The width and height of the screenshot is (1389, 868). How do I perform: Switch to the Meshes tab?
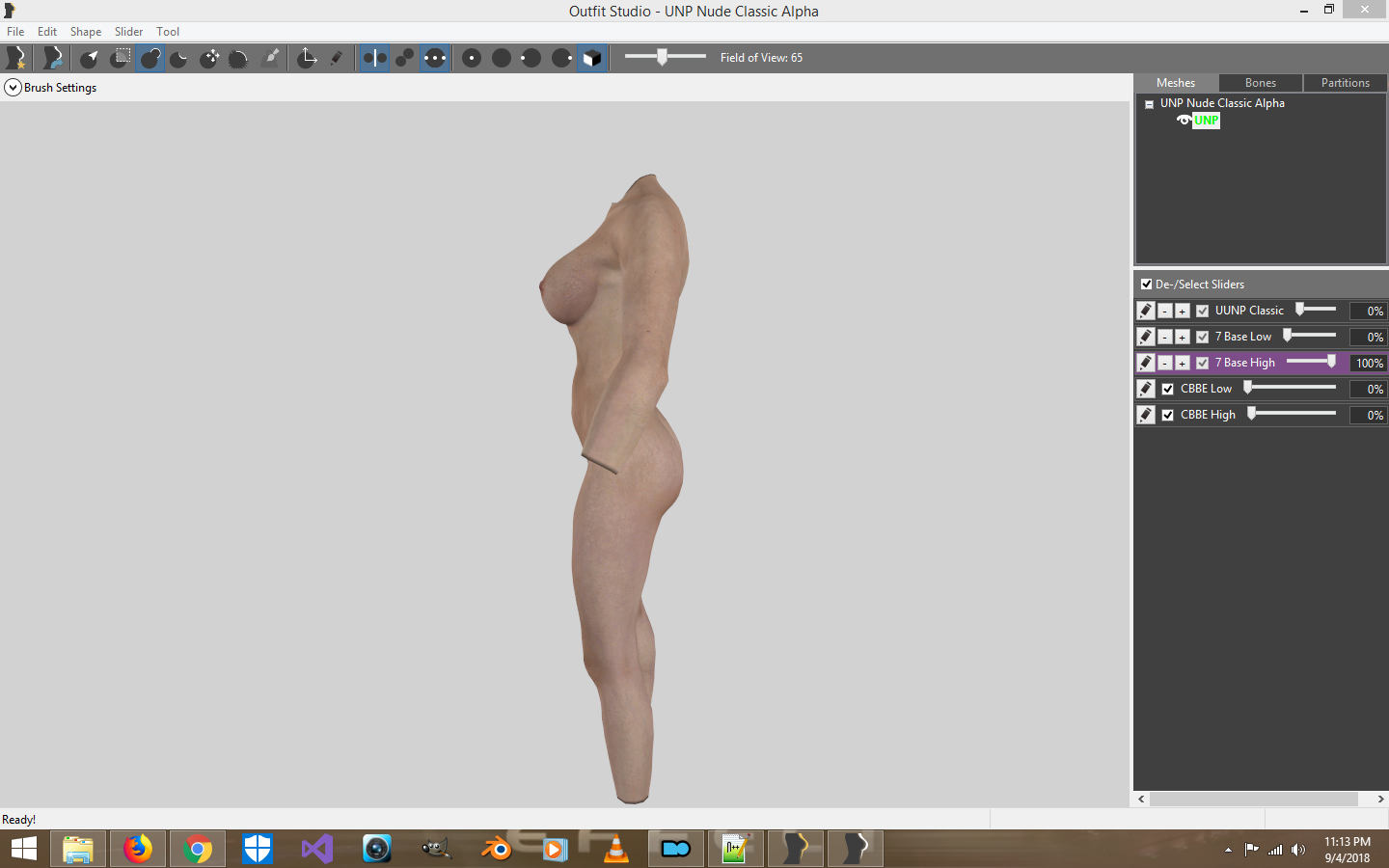[x=1176, y=83]
